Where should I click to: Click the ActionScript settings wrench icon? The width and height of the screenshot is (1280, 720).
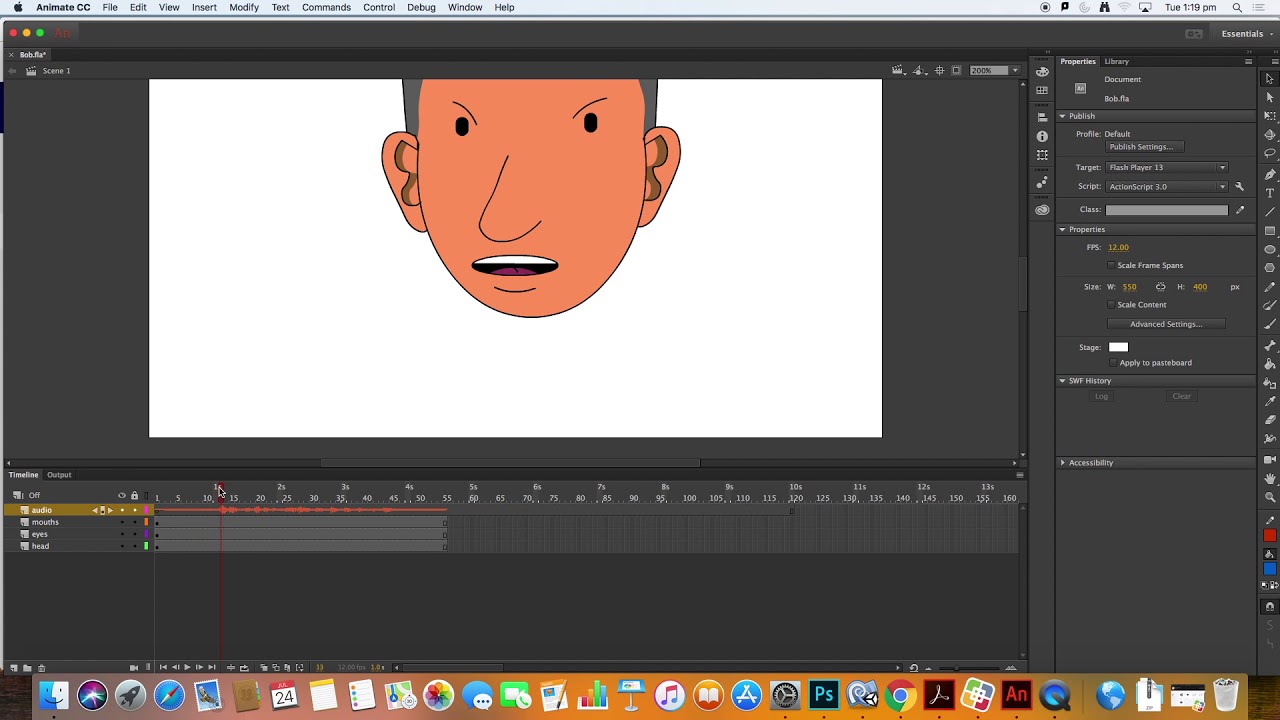tap(1239, 186)
